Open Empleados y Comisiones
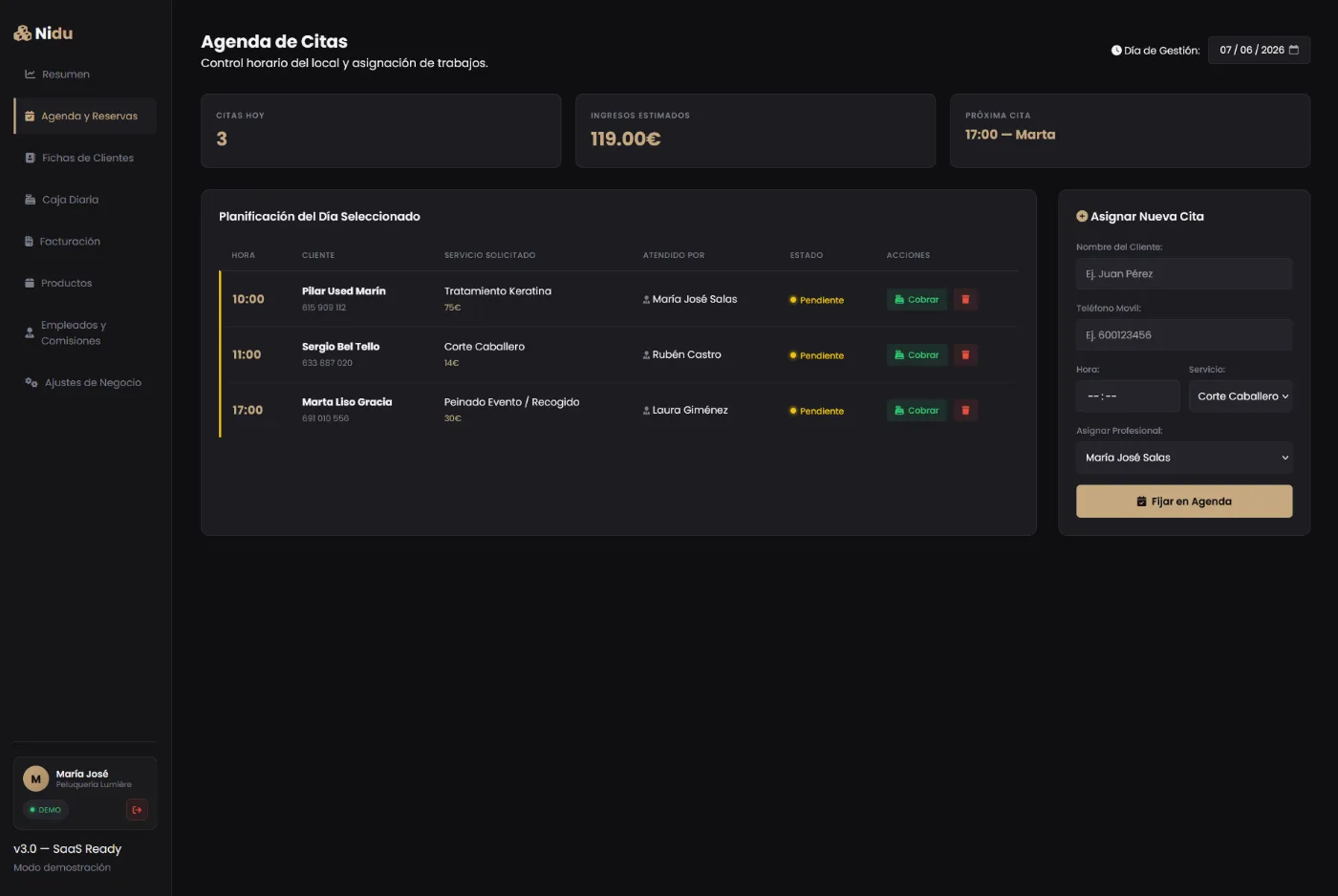This screenshot has height=896, width=1338. [85, 332]
